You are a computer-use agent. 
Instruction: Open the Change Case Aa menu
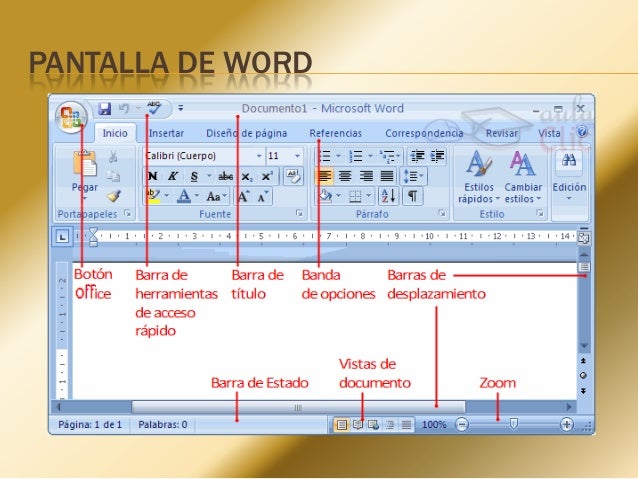coord(216,197)
